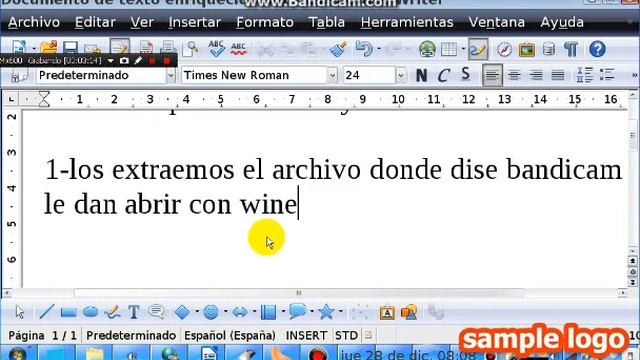Open the Ventana menu
The height and width of the screenshot is (360, 640).
click(497, 22)
